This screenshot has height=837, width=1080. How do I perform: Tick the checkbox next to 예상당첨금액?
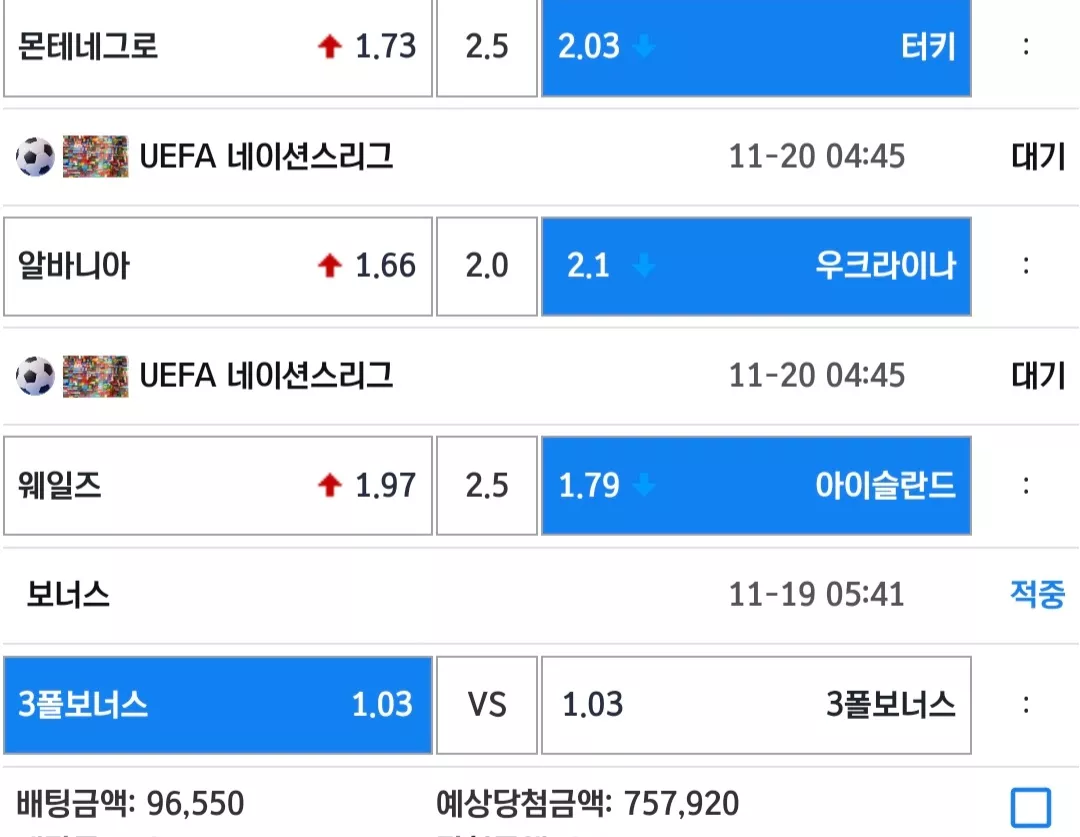click(1031, 807)
